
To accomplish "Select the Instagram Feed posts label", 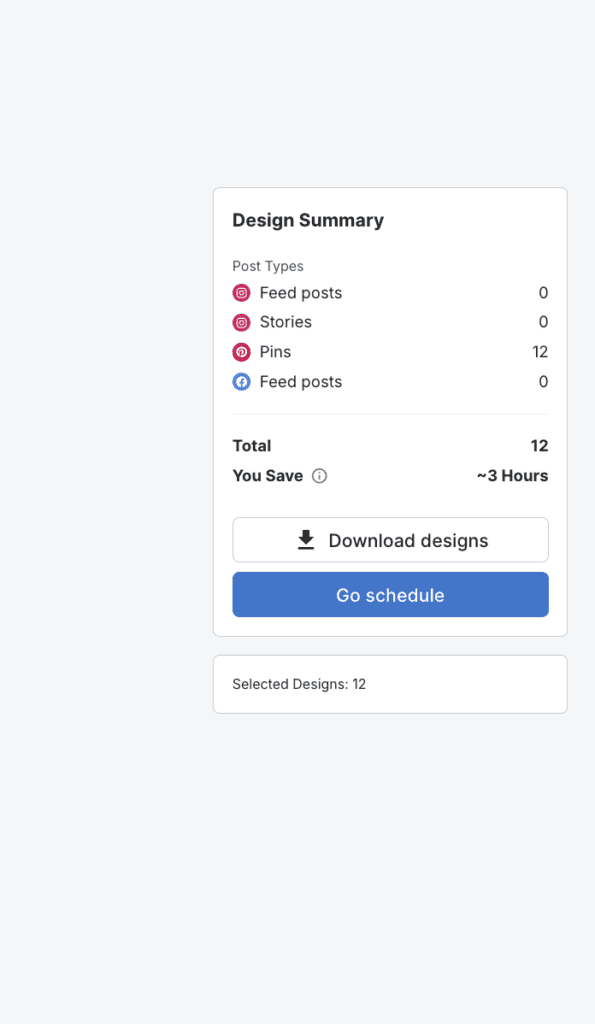I will coord(299,293).
